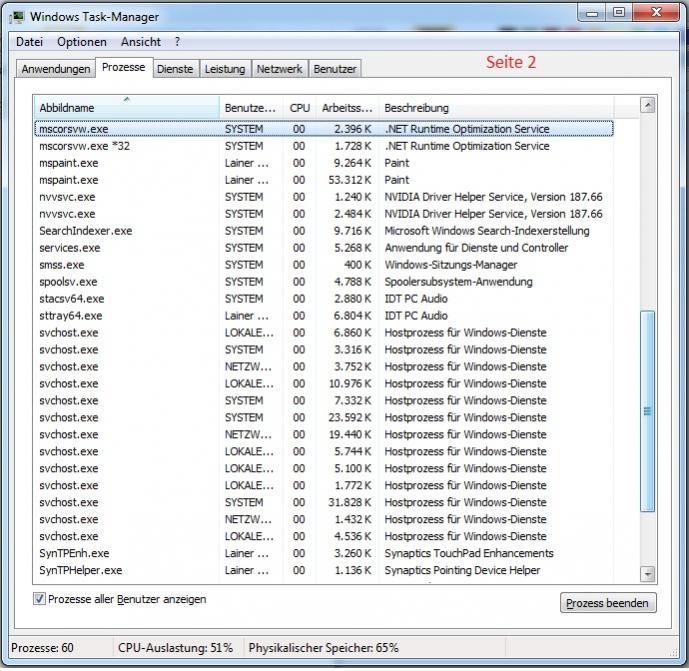This screenshot has height=671, width=689.
Task: Select the smss.exe process
Action: pyautogui.click(x=324, y=265)
